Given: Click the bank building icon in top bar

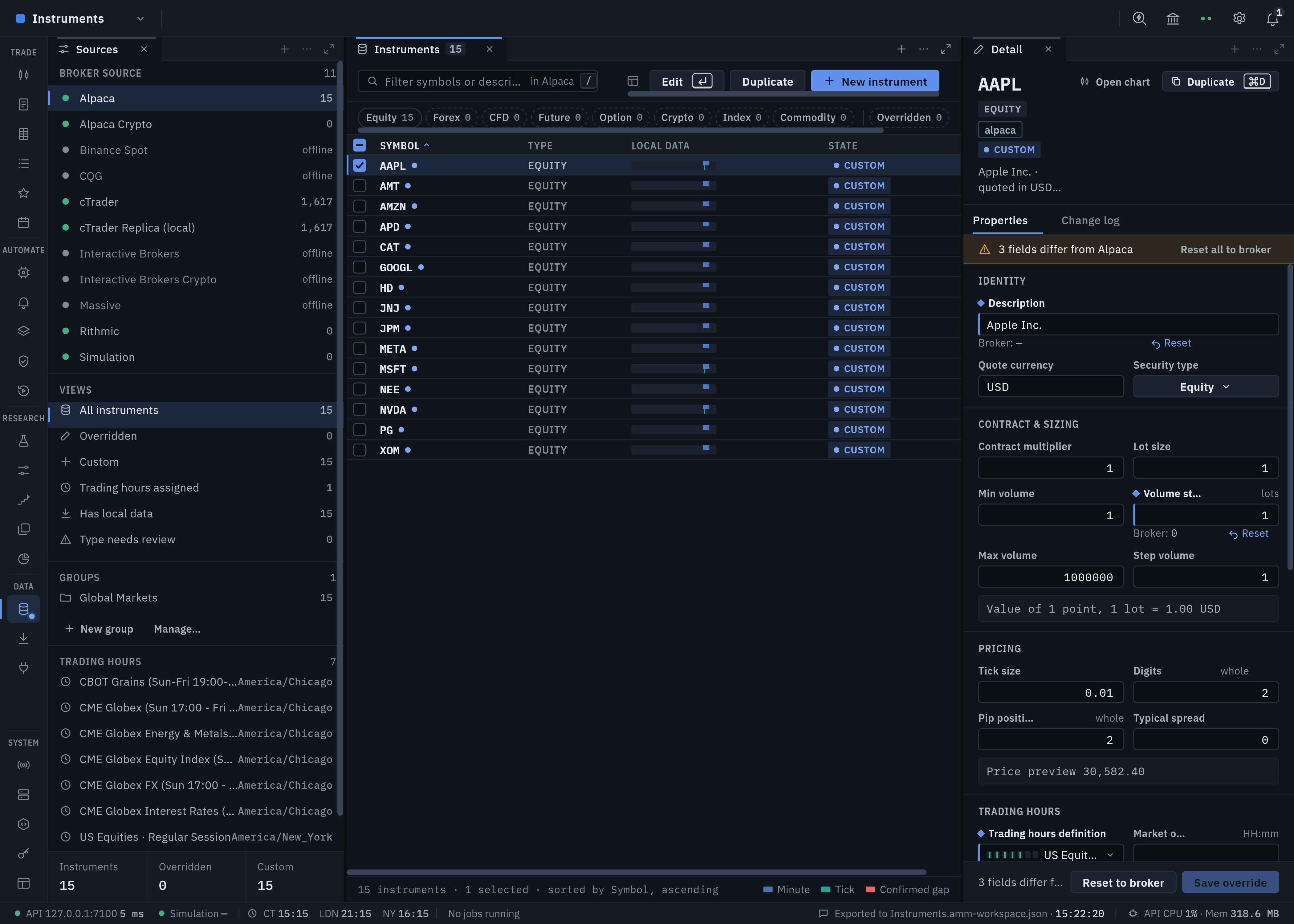Looking at the screenshot, I should [1172, 18].
